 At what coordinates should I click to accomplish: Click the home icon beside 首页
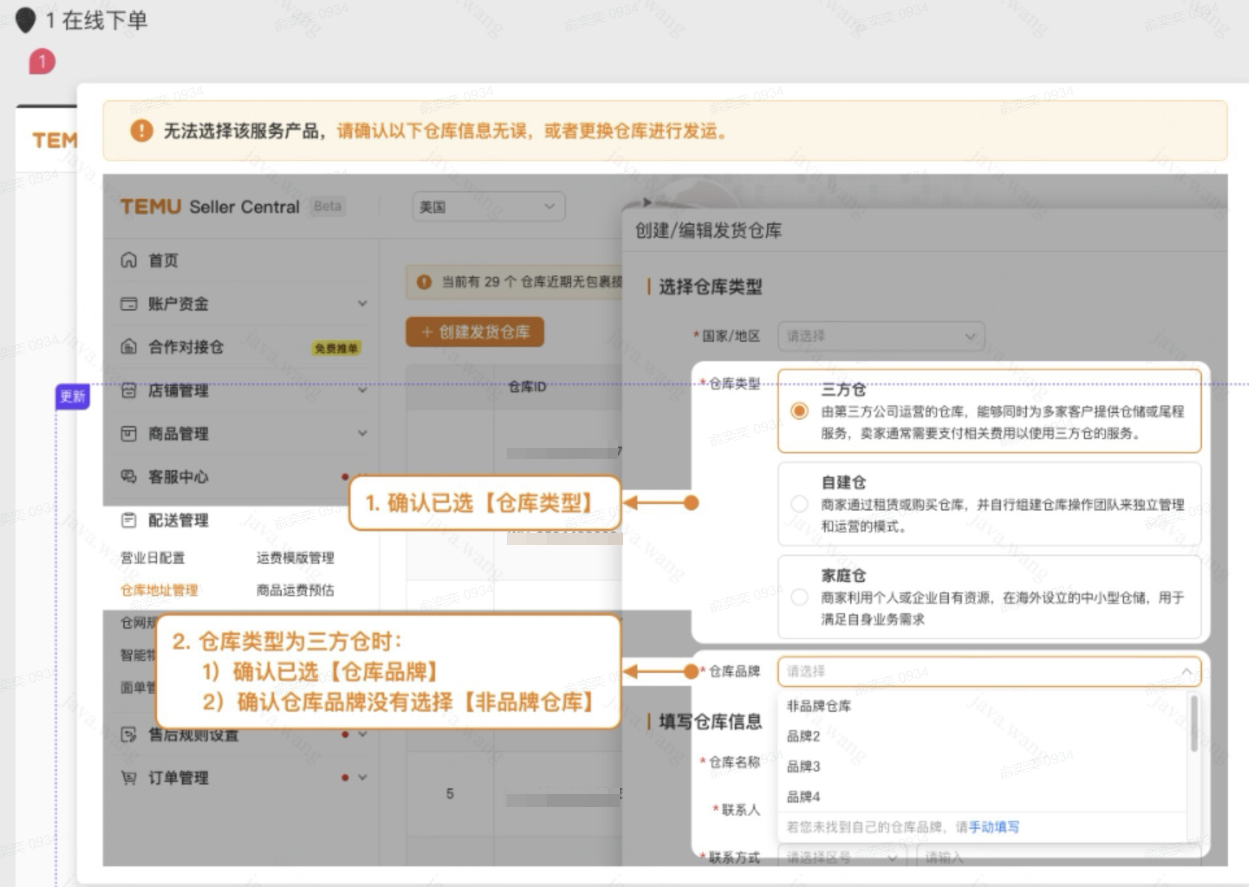[128, 260]
